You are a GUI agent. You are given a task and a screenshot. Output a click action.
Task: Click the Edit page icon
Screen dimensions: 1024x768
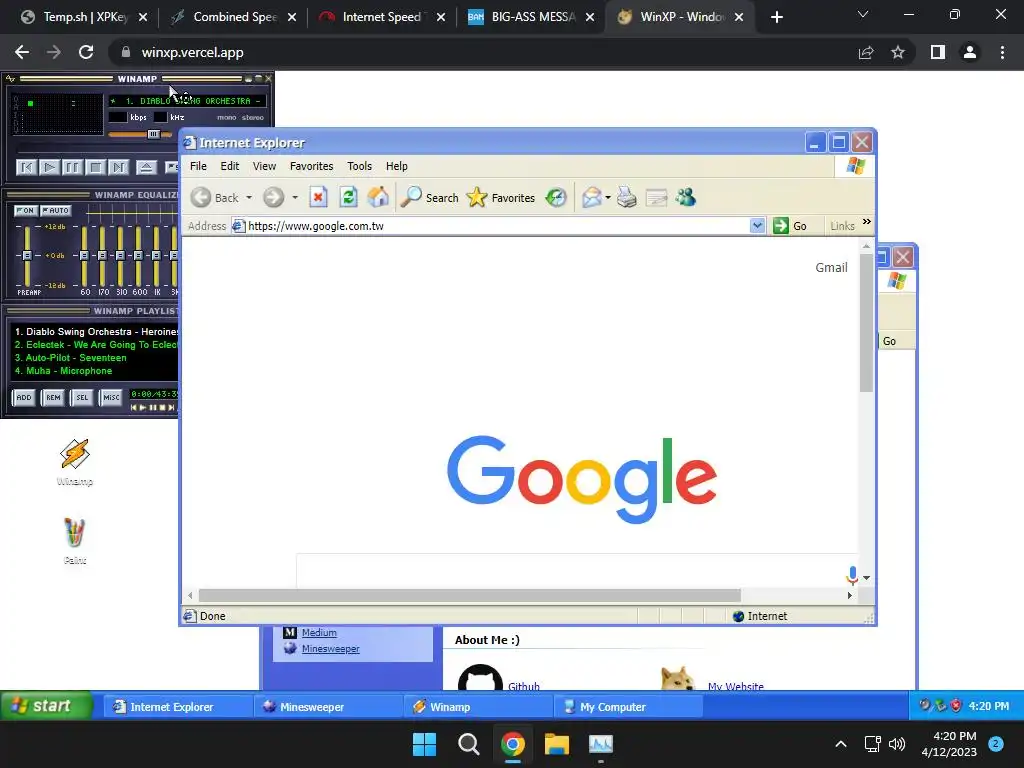coord(656,197)
